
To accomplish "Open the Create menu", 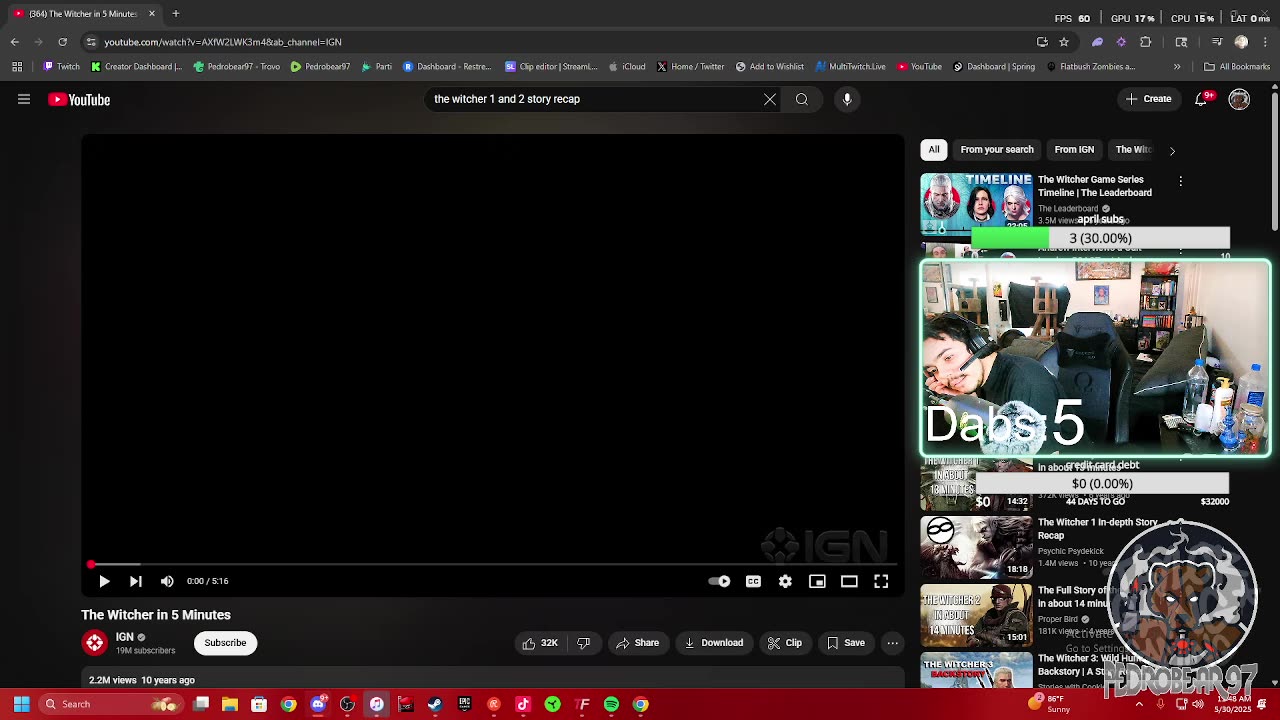I will [x=1148, y=99].
